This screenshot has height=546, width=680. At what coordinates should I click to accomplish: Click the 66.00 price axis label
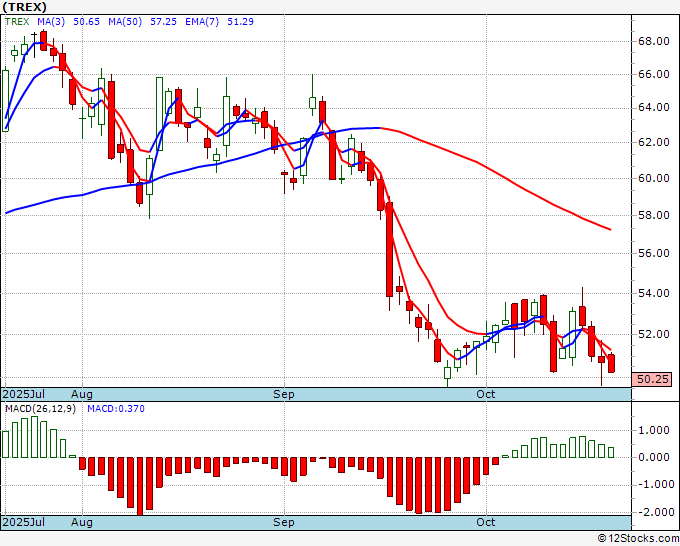pyautogui.click(x=654, y=74)
